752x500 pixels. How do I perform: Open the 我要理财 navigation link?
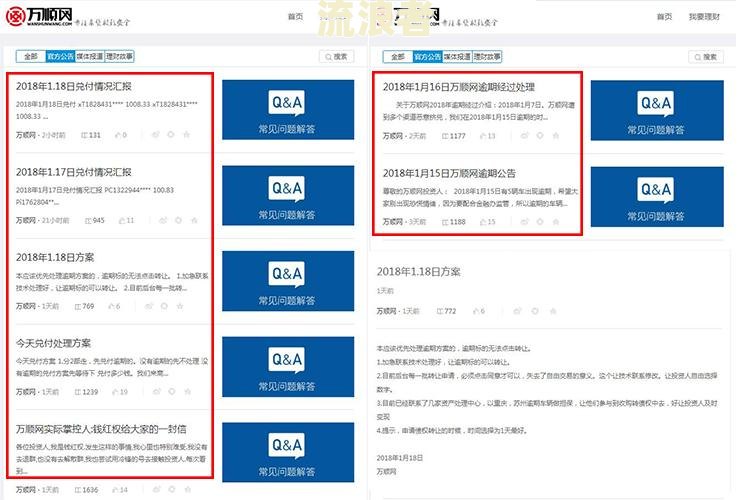pyautogui.click(x=704, y=17)
